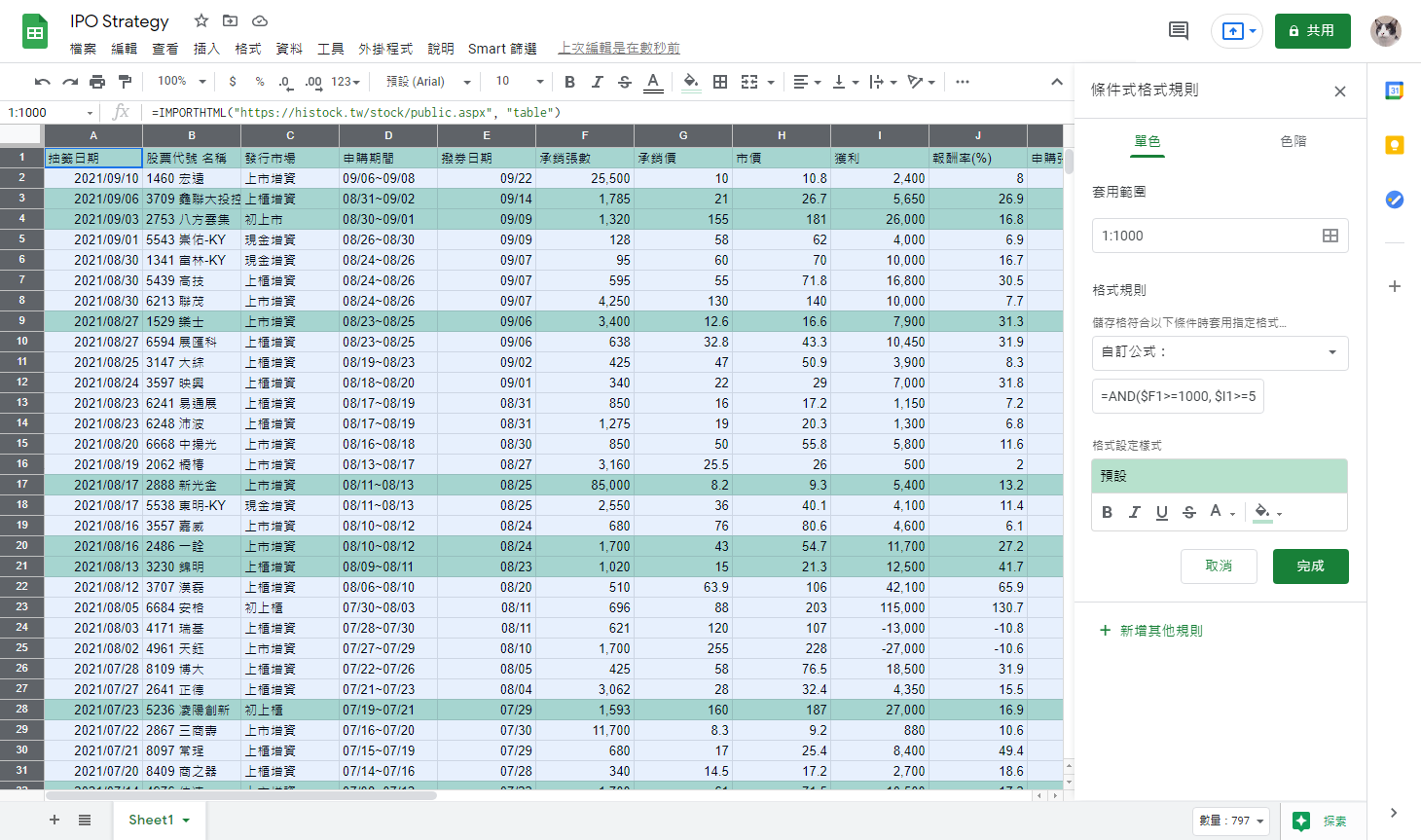Image resolution: width=1421 pixels, height=840 pixels.
Task: Open the 編輯 menu
Action: click(x=125, y=49)
